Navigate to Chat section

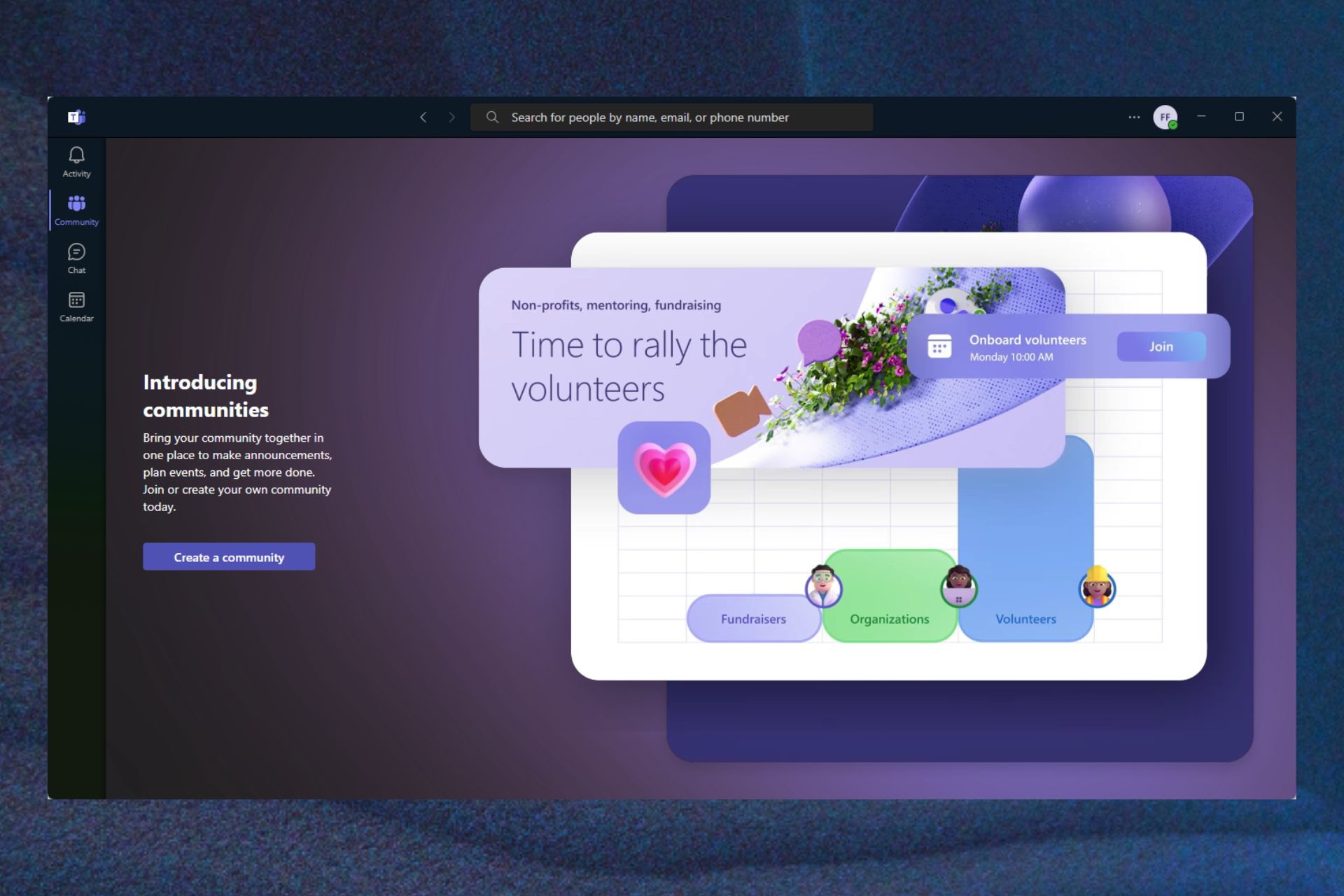77,258
